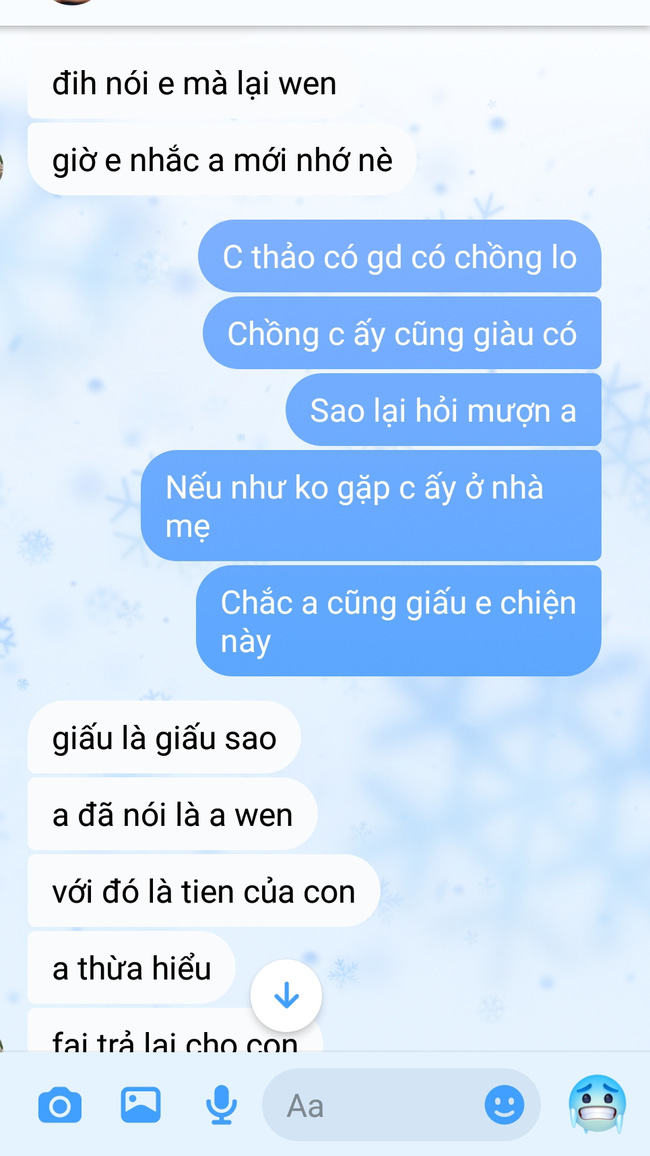650x1156 pixels.
Task: Open the photo gallery picker icon
Action: 141,1104
